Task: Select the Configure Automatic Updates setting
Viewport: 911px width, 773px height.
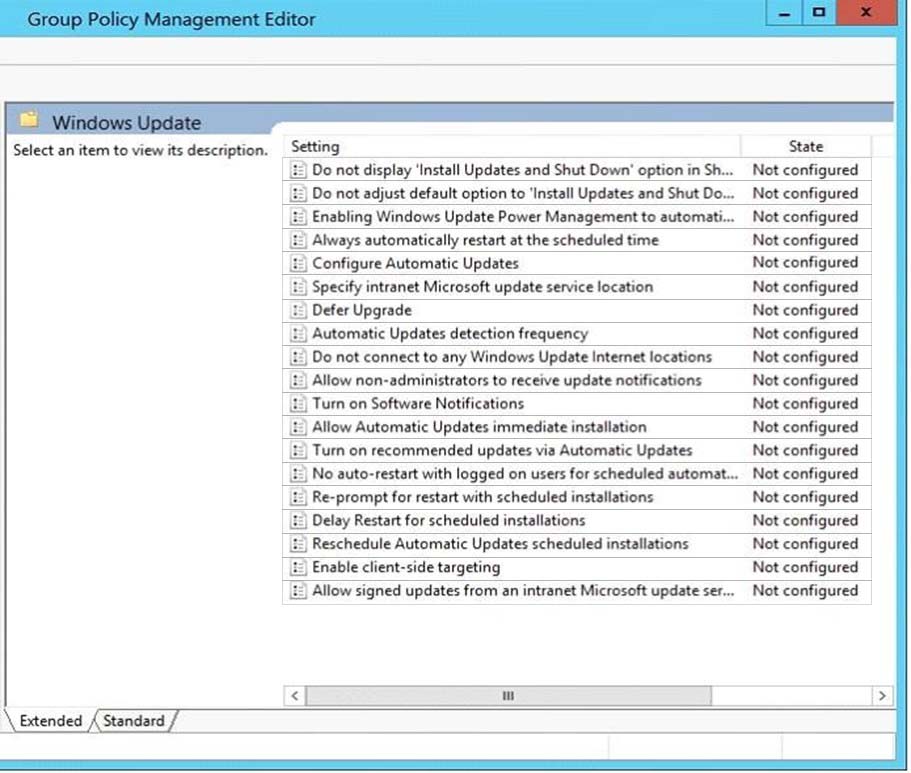Action: [415, 263]
